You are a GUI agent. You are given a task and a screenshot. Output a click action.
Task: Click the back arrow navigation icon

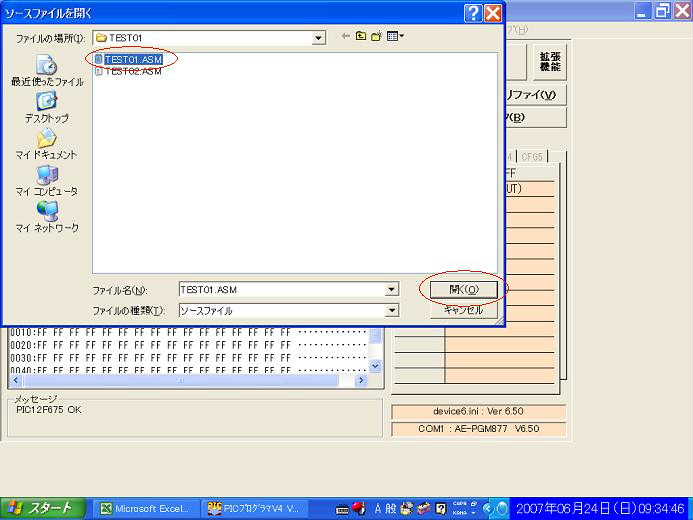346,37
